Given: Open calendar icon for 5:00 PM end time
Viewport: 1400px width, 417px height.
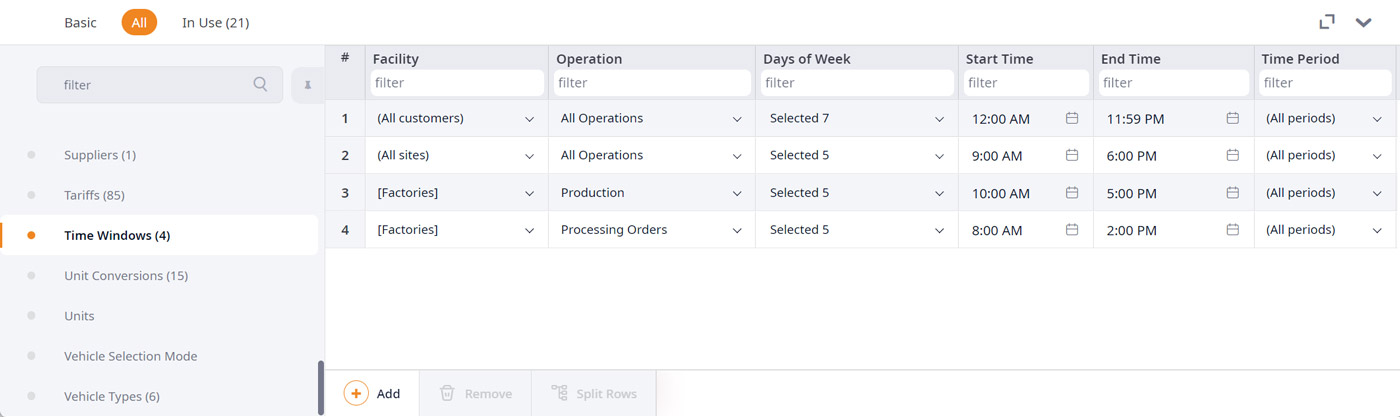Looking at the screenshot, I should [1233, 193].
